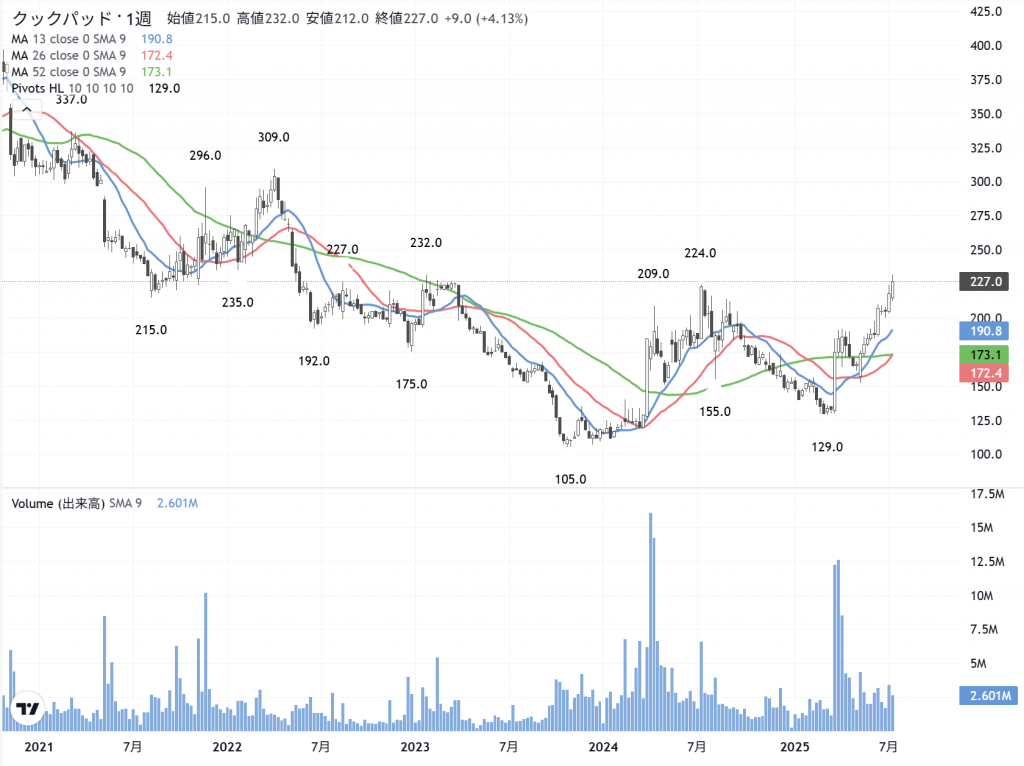Viewport: 1024px width, 766px height.
Task: Click the 17.5M volume axis label
Action: click(x=987, y=494)
